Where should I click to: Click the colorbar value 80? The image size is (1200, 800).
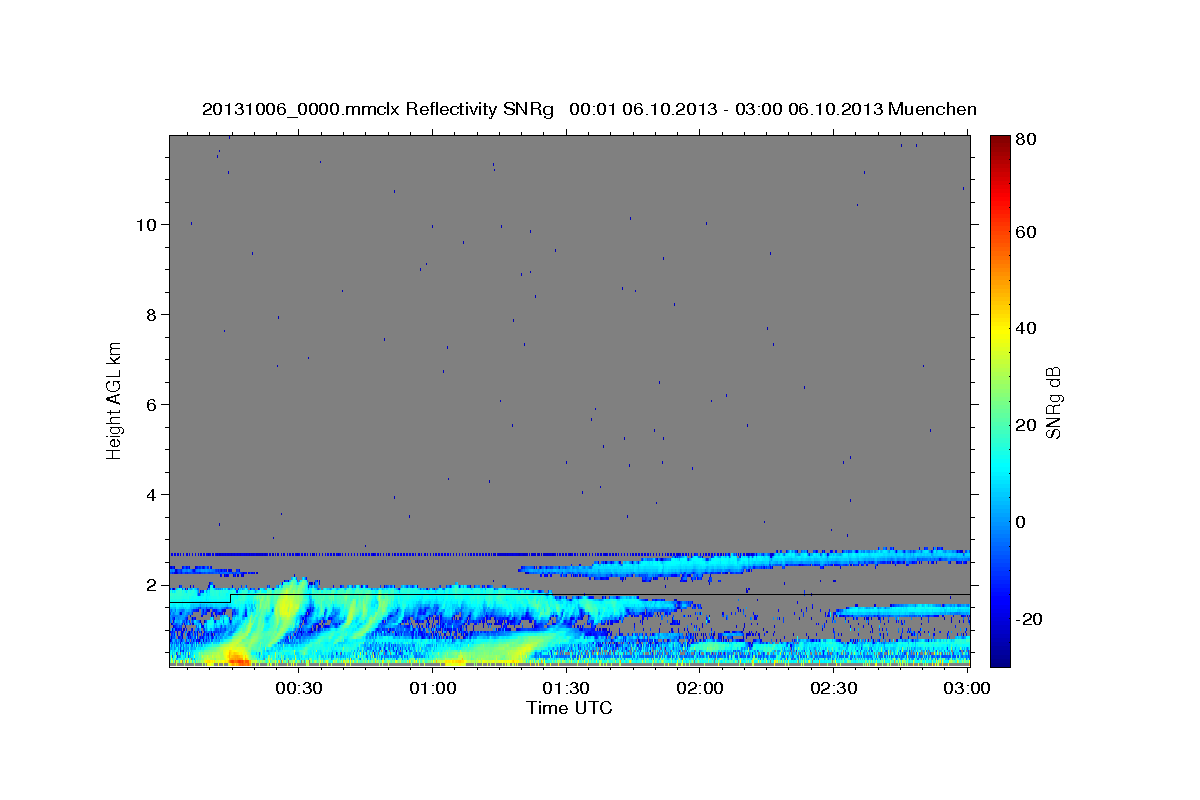(x=1027, y=139)
